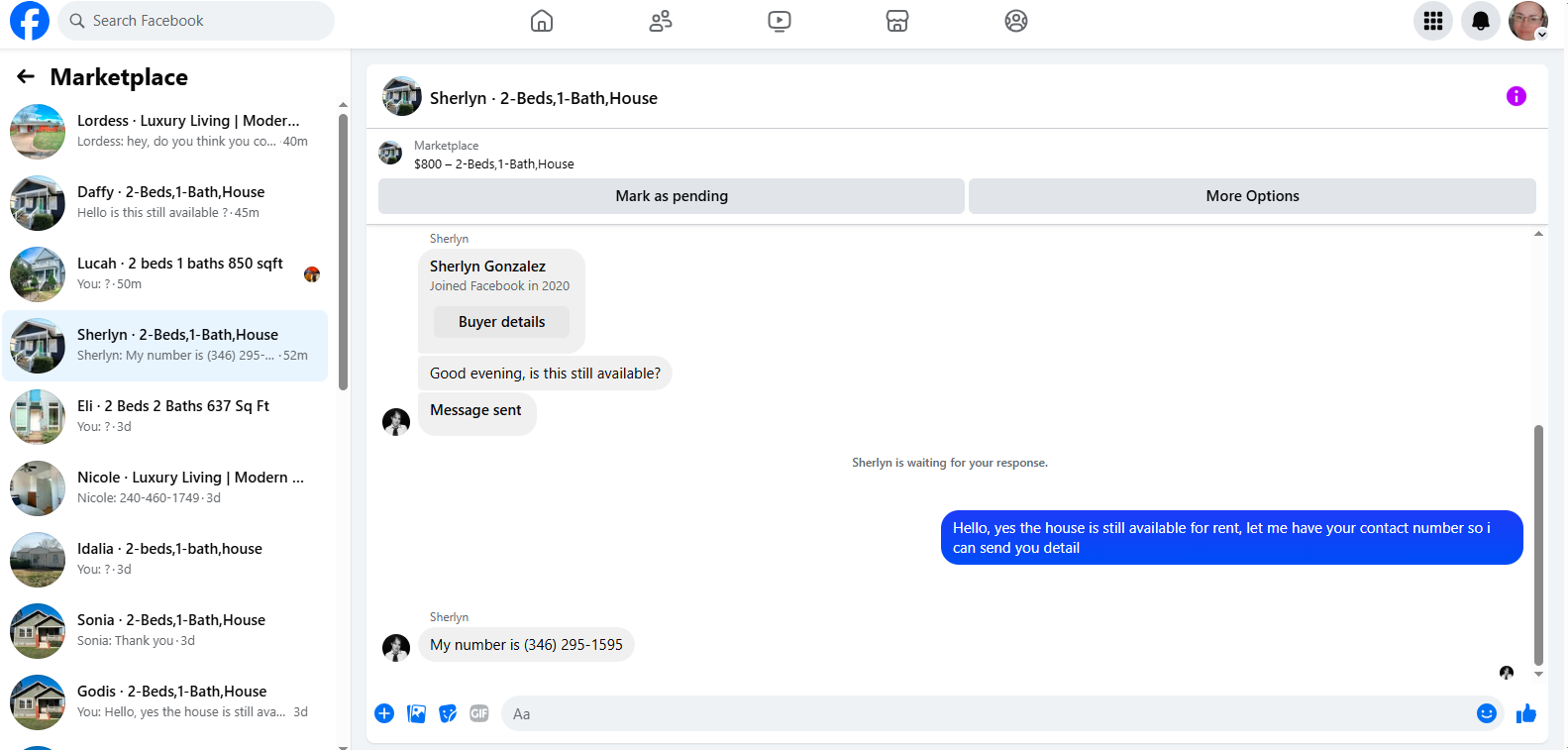Open Daffy 2-Beds,1-Bath,House conversation
This screenshot has width=1568, height=750.
[165, 203]
